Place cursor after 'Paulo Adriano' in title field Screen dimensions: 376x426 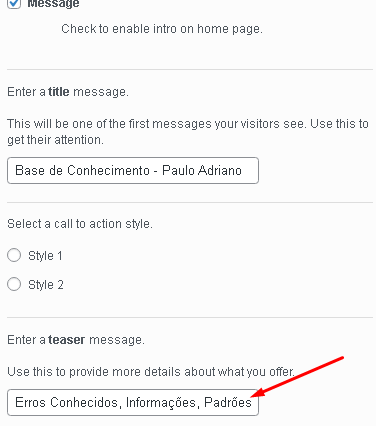coord(243,171)
